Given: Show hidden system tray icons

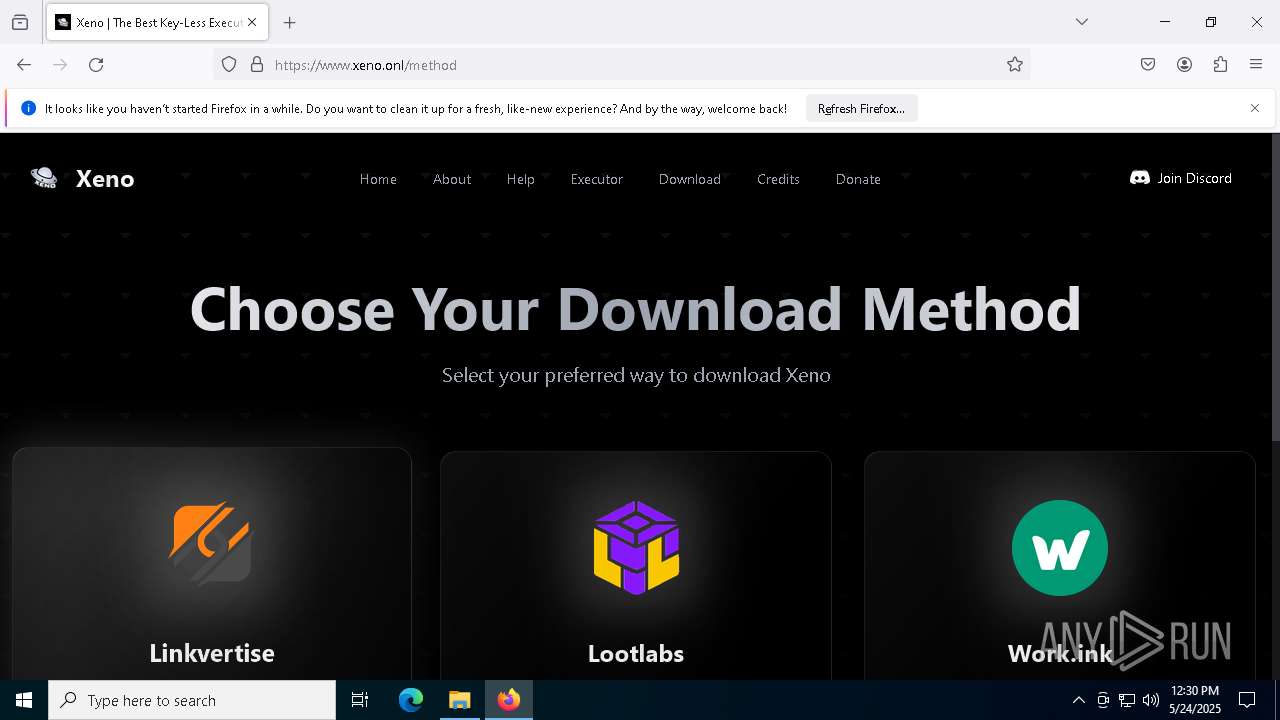Looking at the screenshot, I should pyautogui.click(x=1078, y=700).
